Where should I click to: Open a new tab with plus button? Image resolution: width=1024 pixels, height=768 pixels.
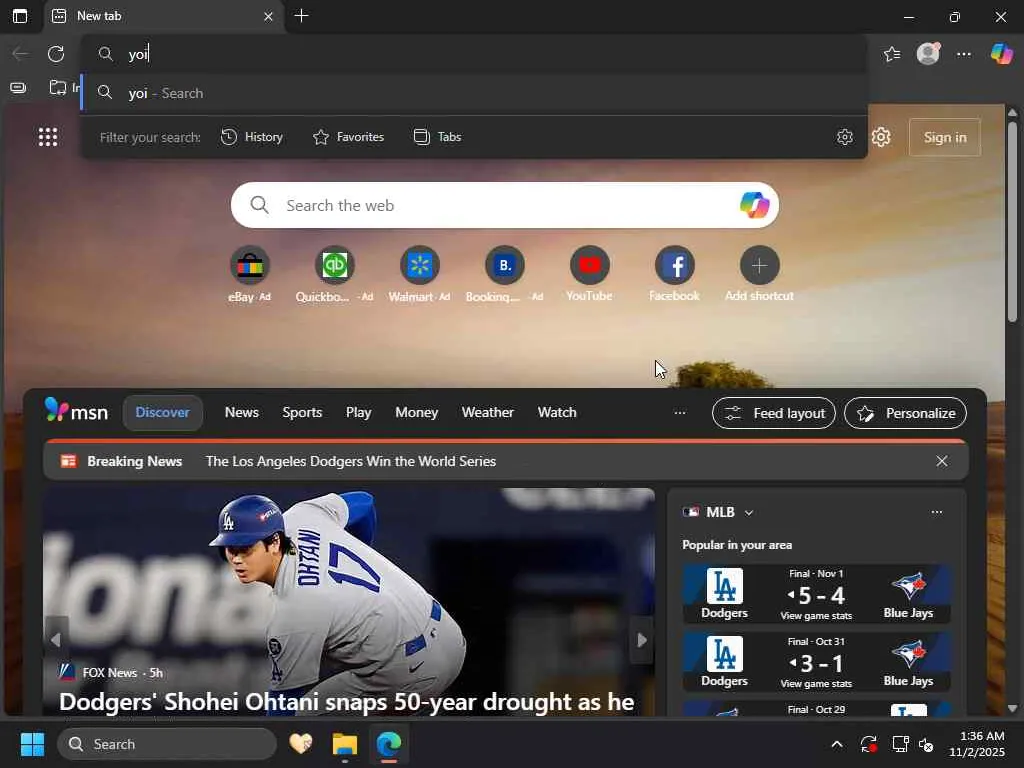click(x=302, y=16)
